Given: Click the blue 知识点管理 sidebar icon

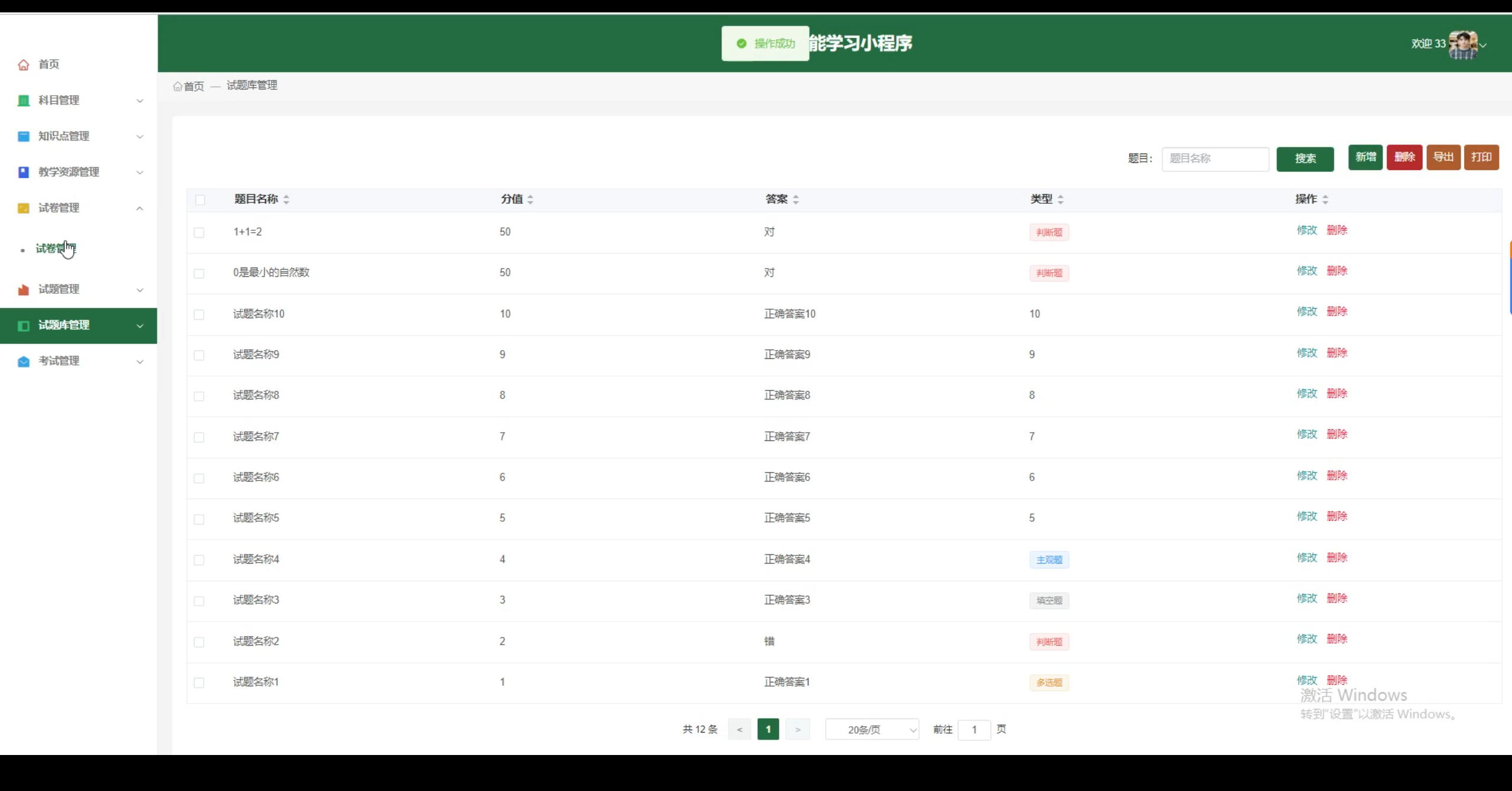Looking at the screenshot, I should [x=24, y=136].
